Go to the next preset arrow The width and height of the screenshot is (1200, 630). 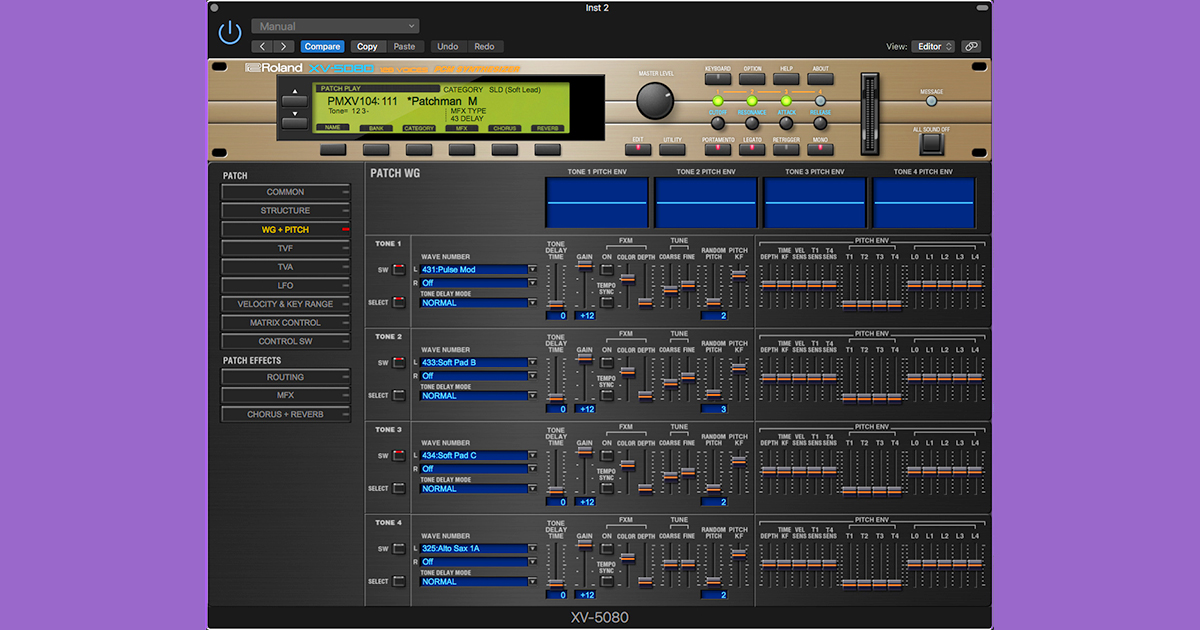[x=285, y=46]
